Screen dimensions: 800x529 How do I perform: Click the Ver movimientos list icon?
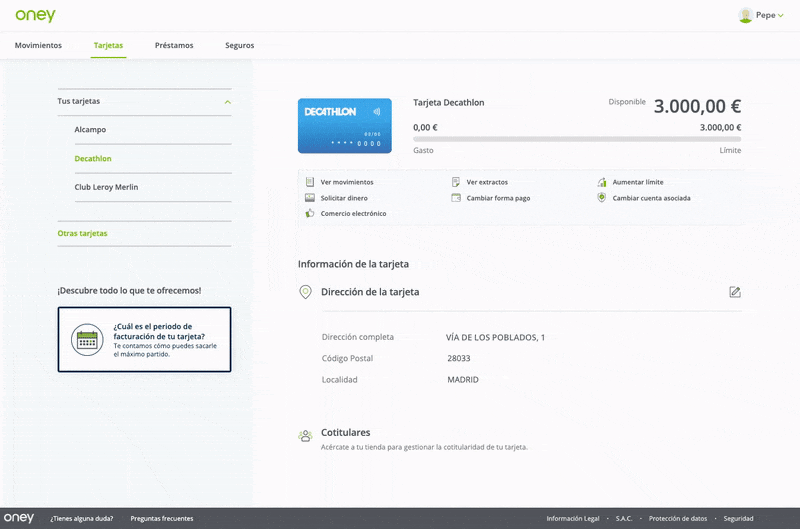(310, 183)
